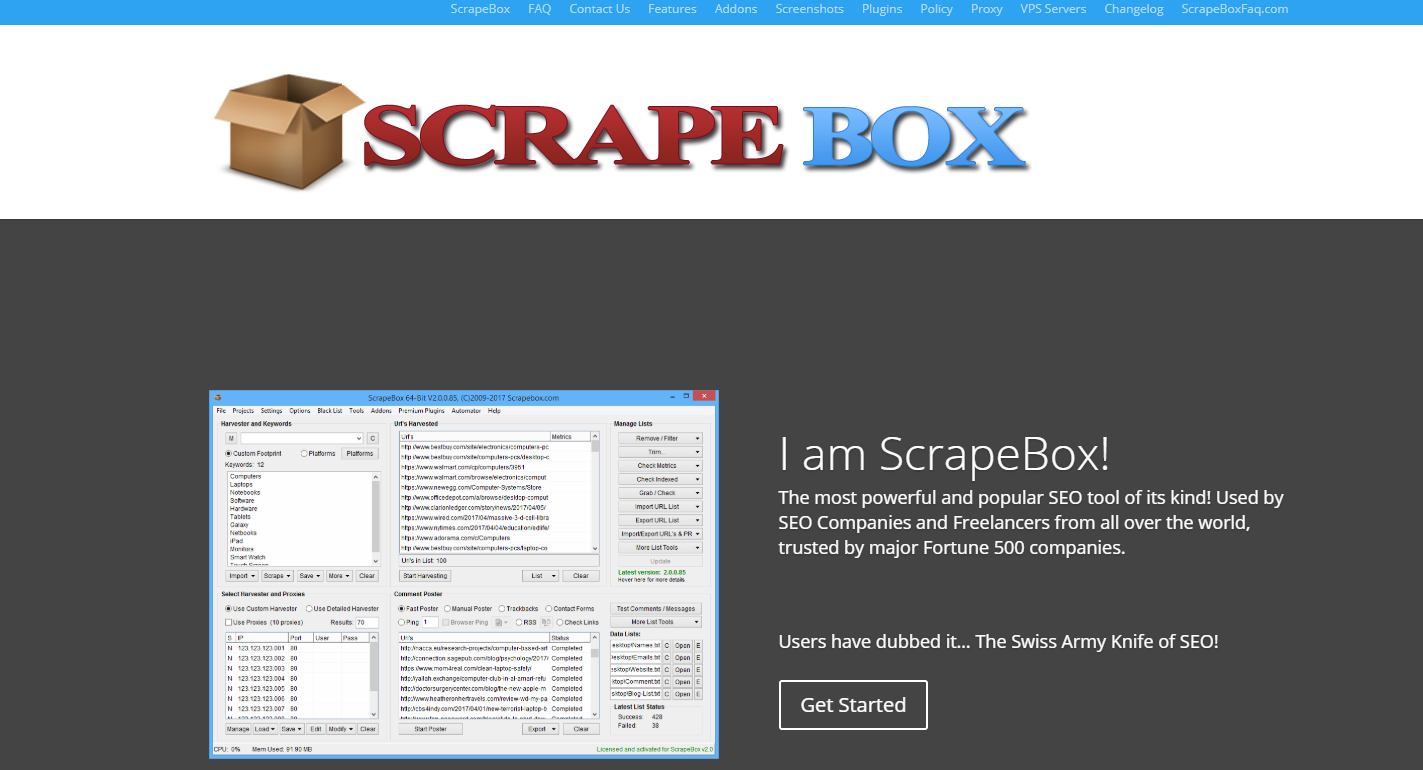Open the Black List menu

pyautogui.click(x=330, y=411)
